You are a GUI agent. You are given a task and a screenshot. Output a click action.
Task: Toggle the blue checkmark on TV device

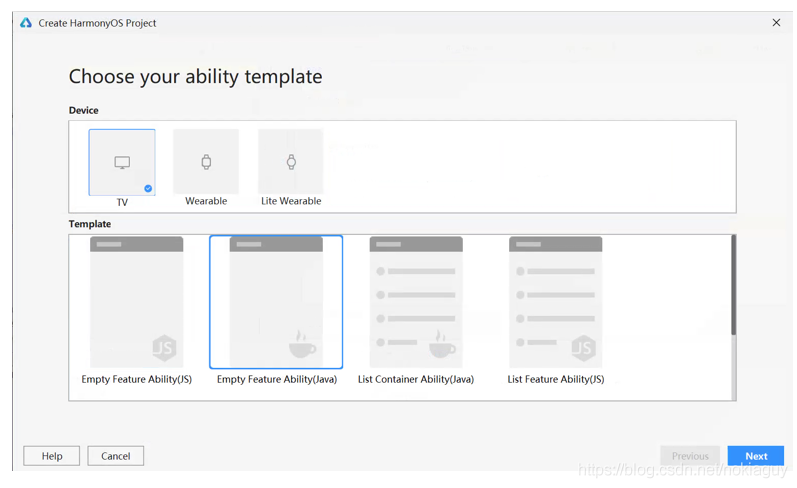[148, 189]
